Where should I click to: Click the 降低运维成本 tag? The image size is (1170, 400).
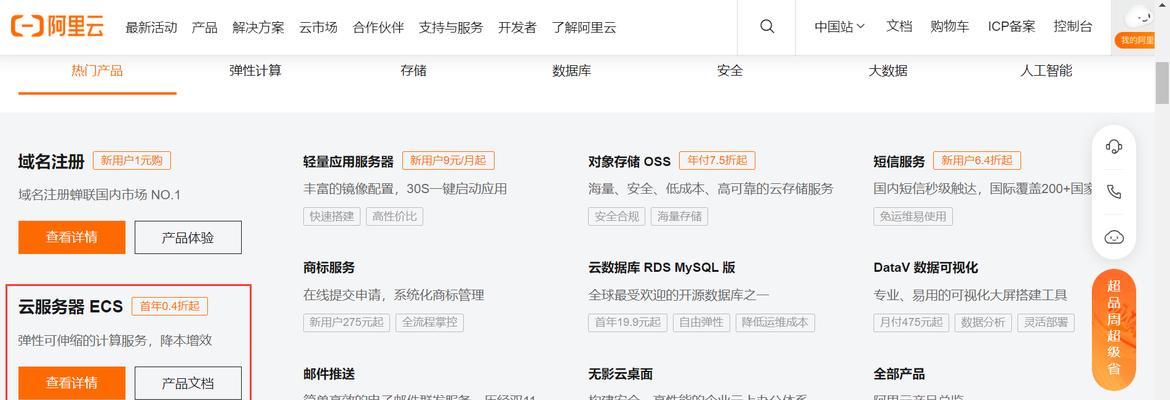point(775,322)
